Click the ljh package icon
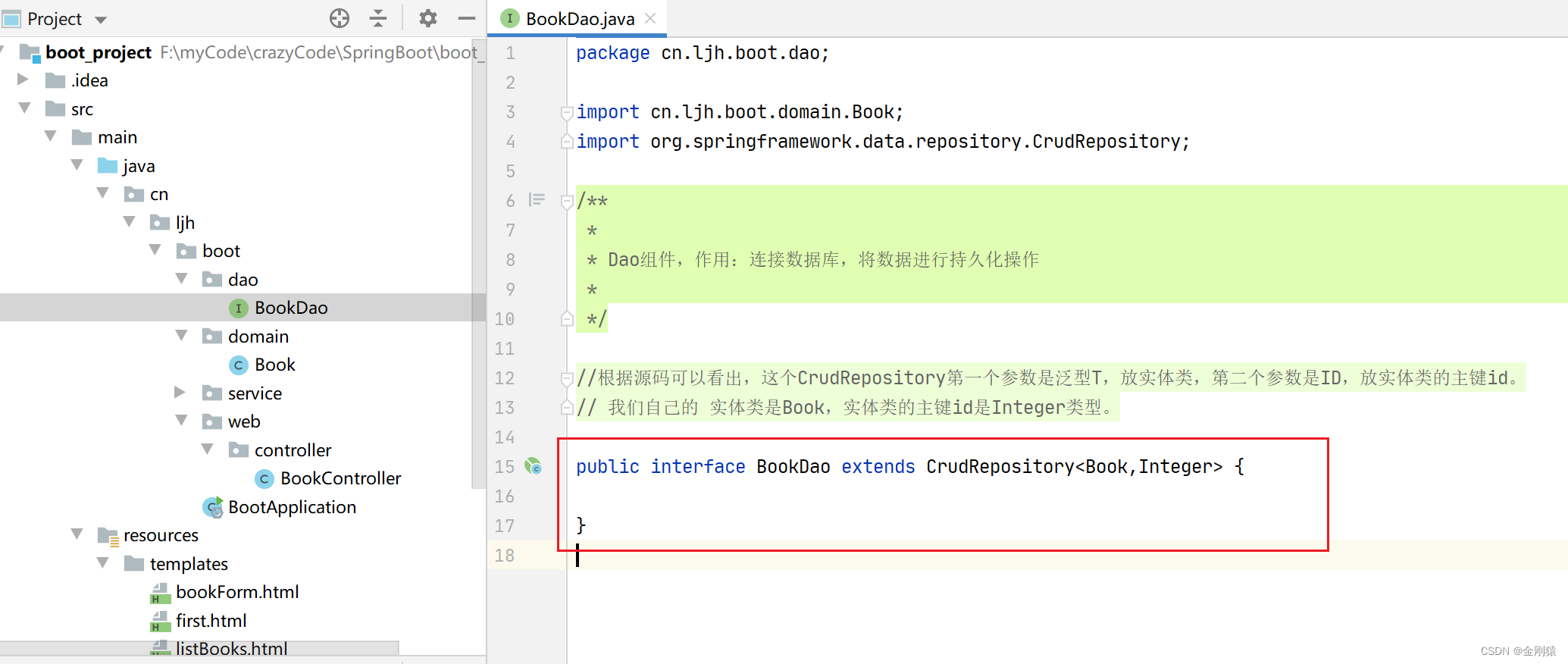The height and width of the screenshot is (664, 1568). (x=160, y=222)
